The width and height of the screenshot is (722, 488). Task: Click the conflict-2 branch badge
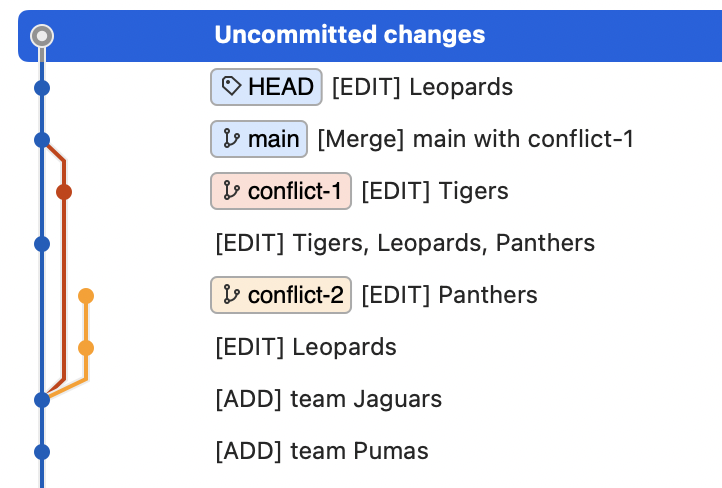tap(281, 295)
